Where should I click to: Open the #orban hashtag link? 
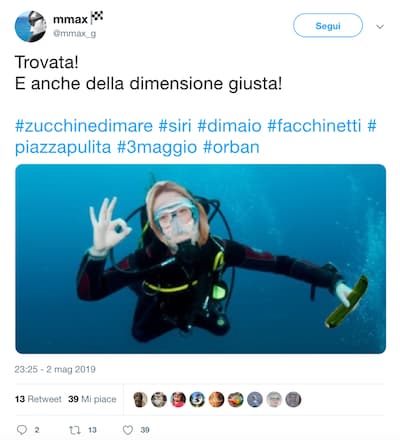(231, 147)
